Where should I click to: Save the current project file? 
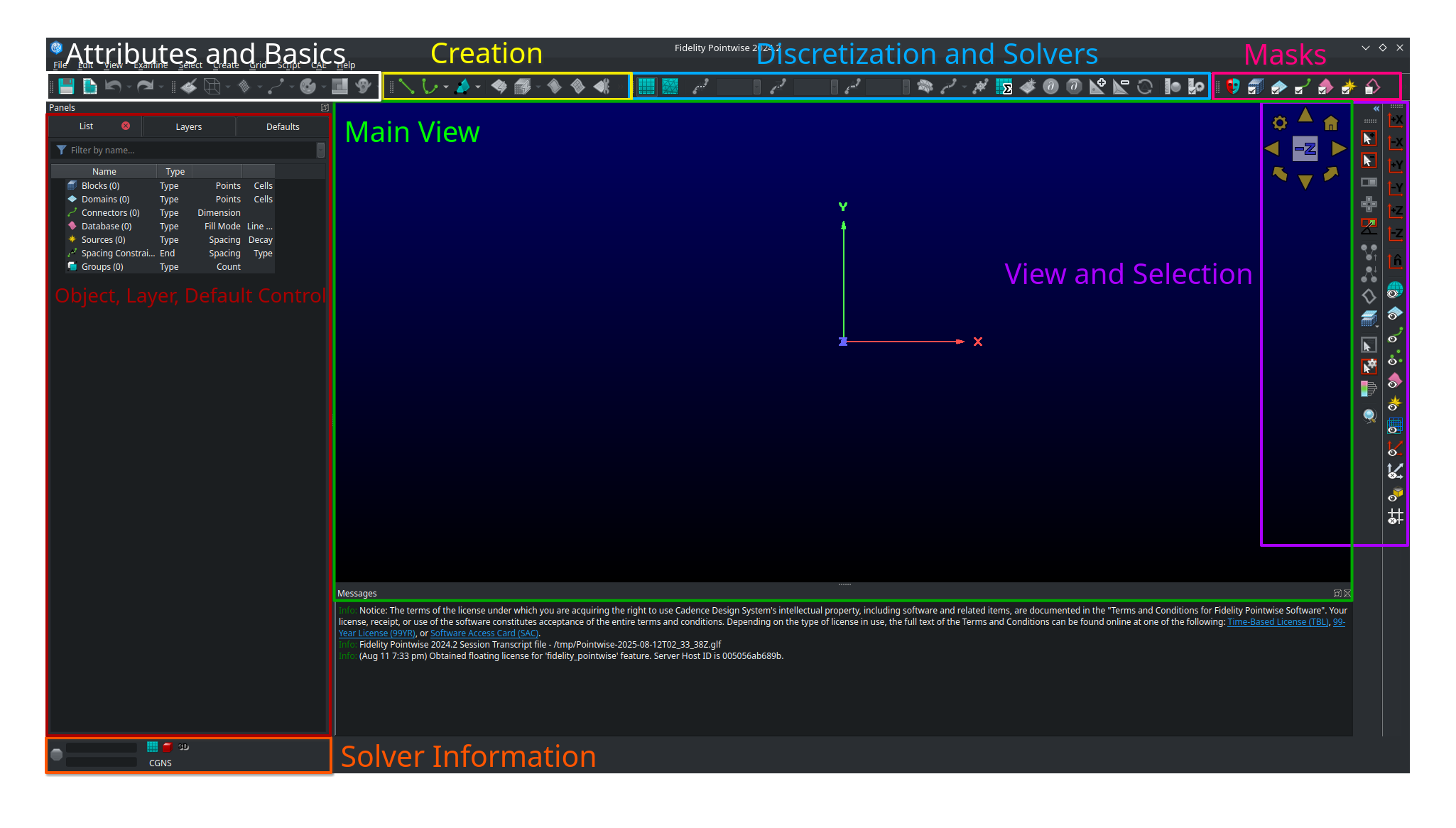point(66,86)
